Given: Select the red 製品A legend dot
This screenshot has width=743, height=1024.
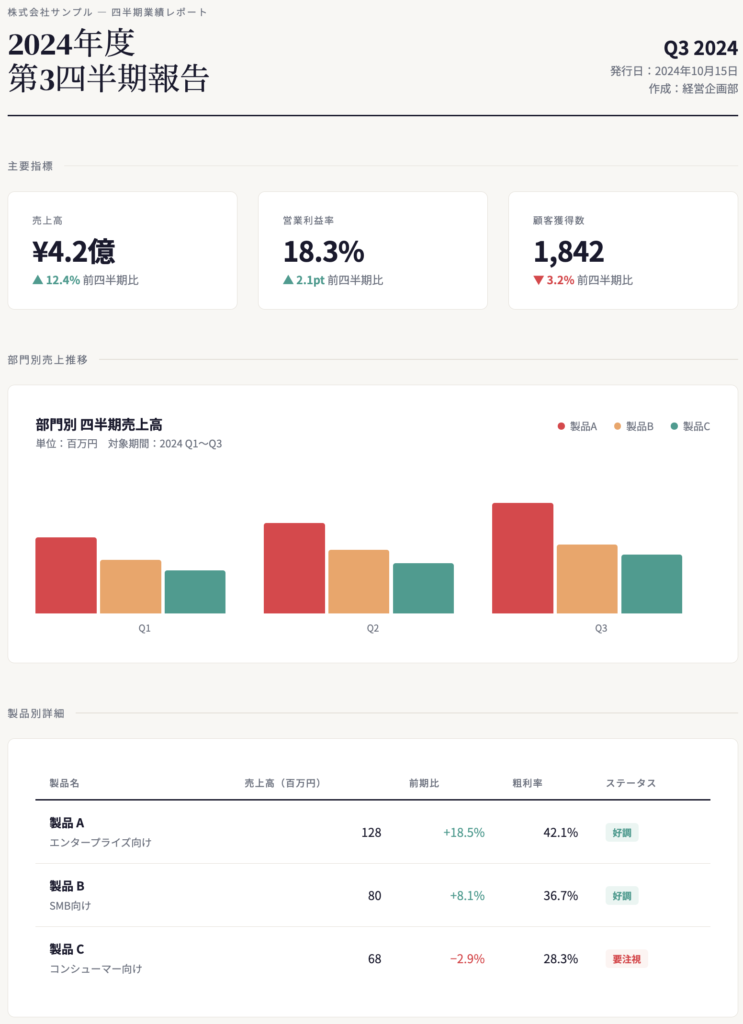Looking at the screenshot, I should tap(561, 426).
